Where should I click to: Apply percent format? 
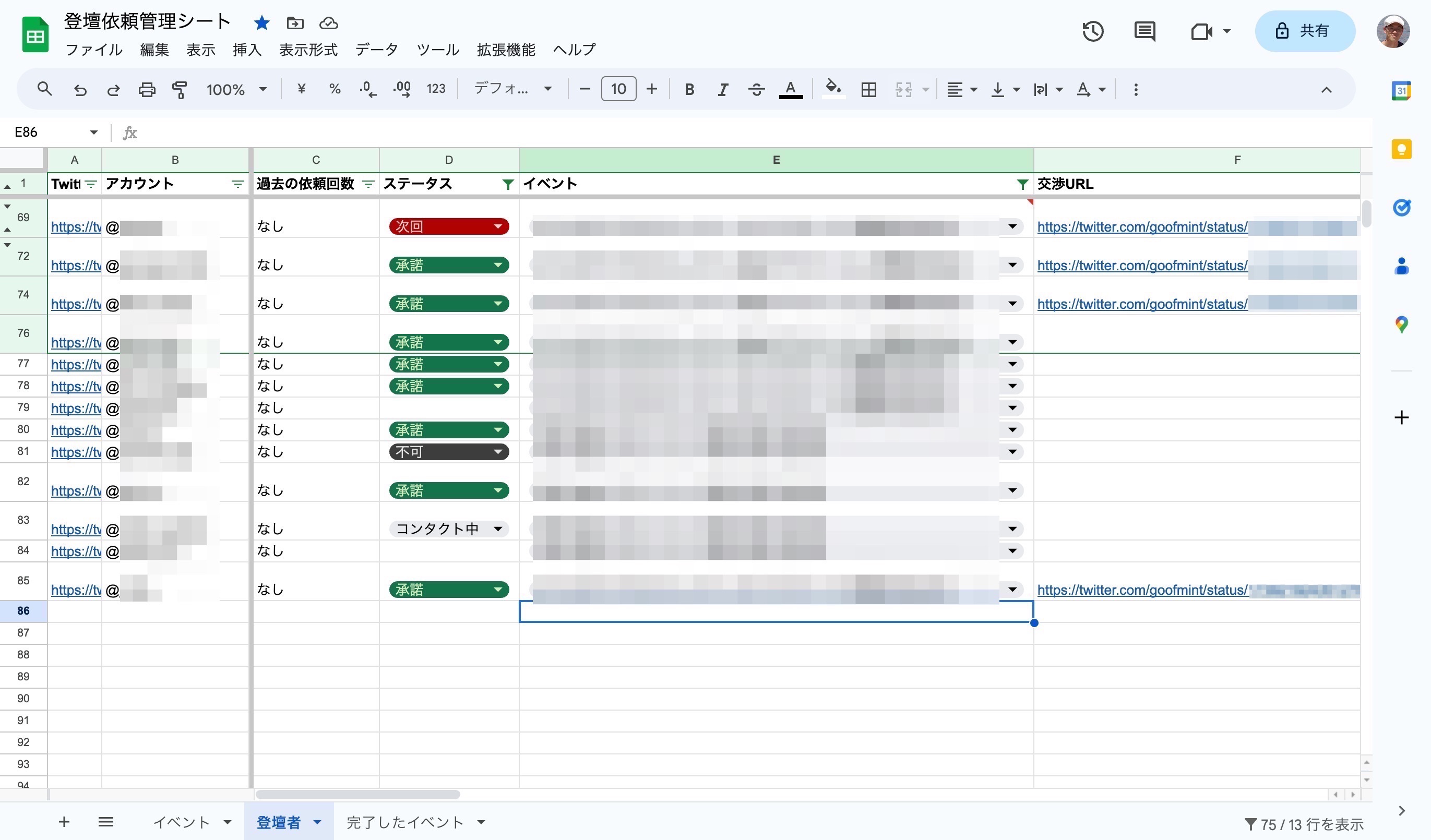point(335,89)
